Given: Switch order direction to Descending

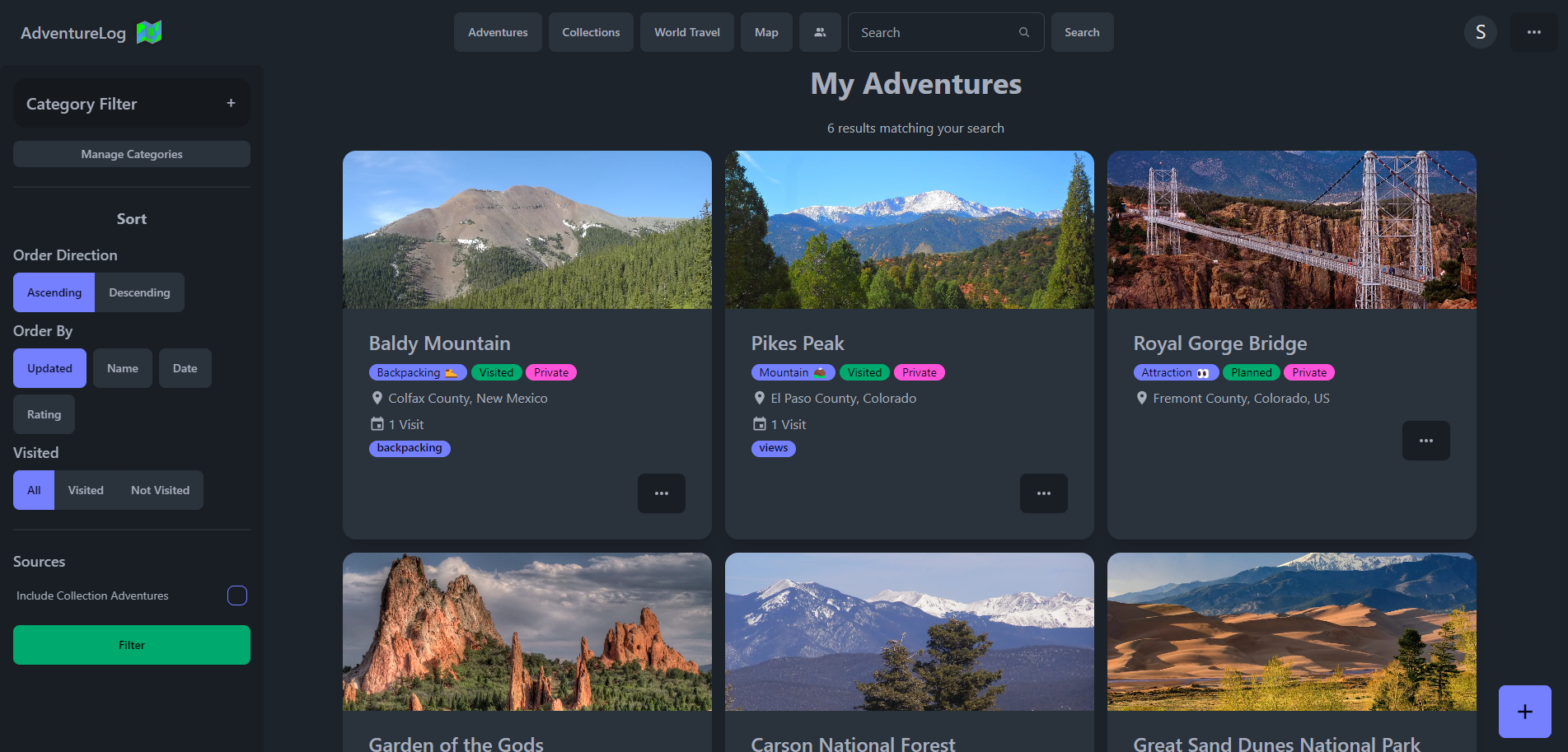Looking at the screenshot, I should (x=139, y=292).
